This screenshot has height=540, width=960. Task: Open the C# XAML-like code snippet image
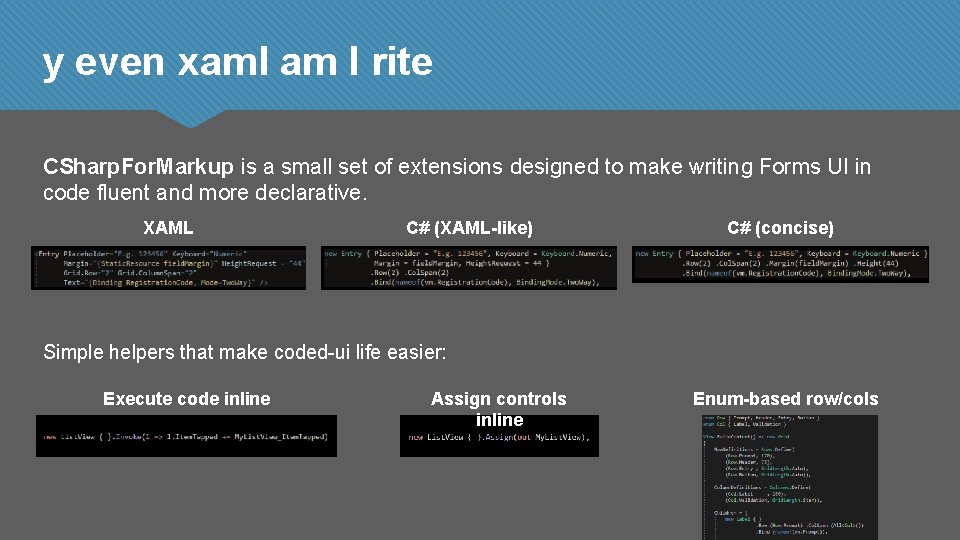(469, 268)
